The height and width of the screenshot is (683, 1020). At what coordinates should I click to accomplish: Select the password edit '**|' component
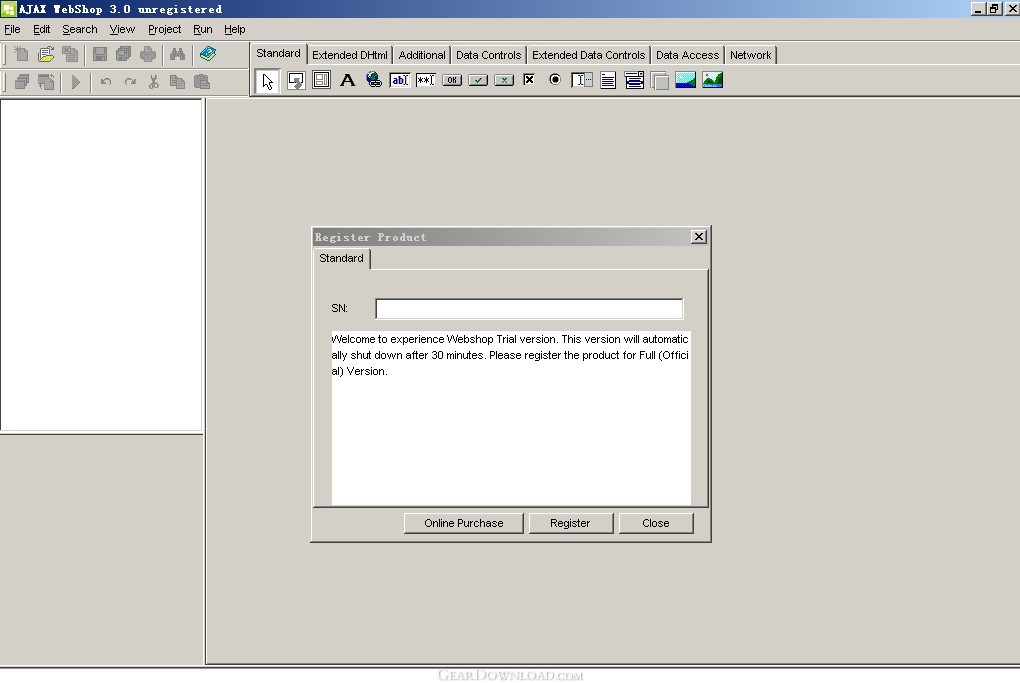point(425,80)
